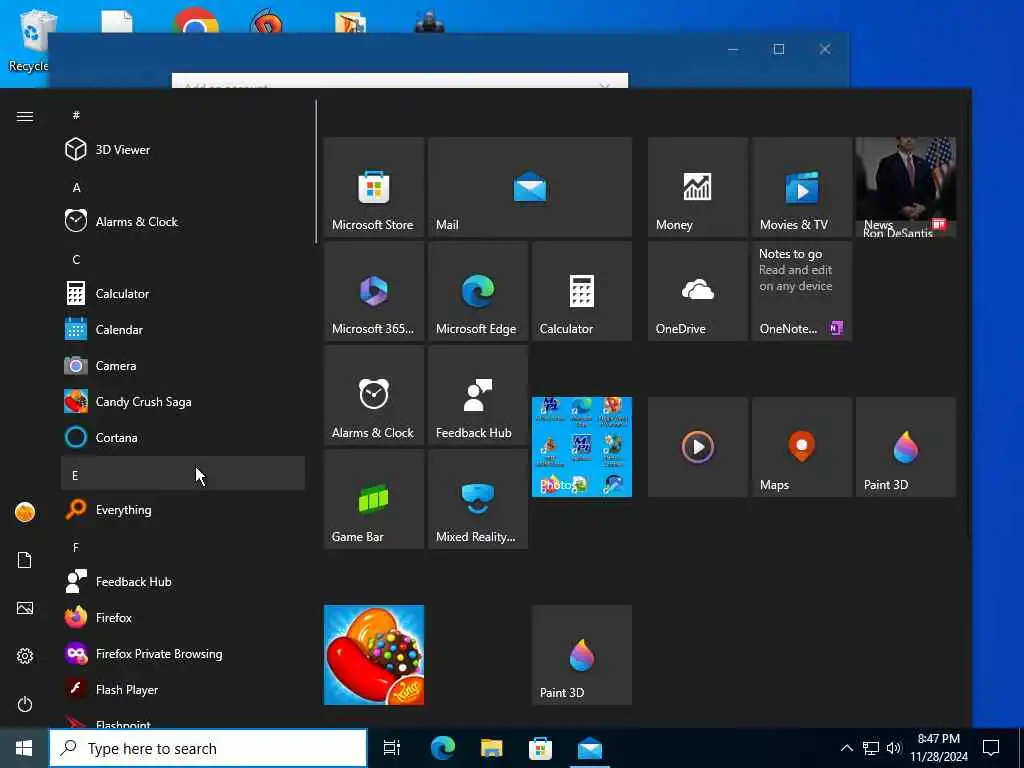Viewport: 1024px width, 768px height.
Task: Open the clock showing 8:47 PM
Action: (x=939, y=748)
